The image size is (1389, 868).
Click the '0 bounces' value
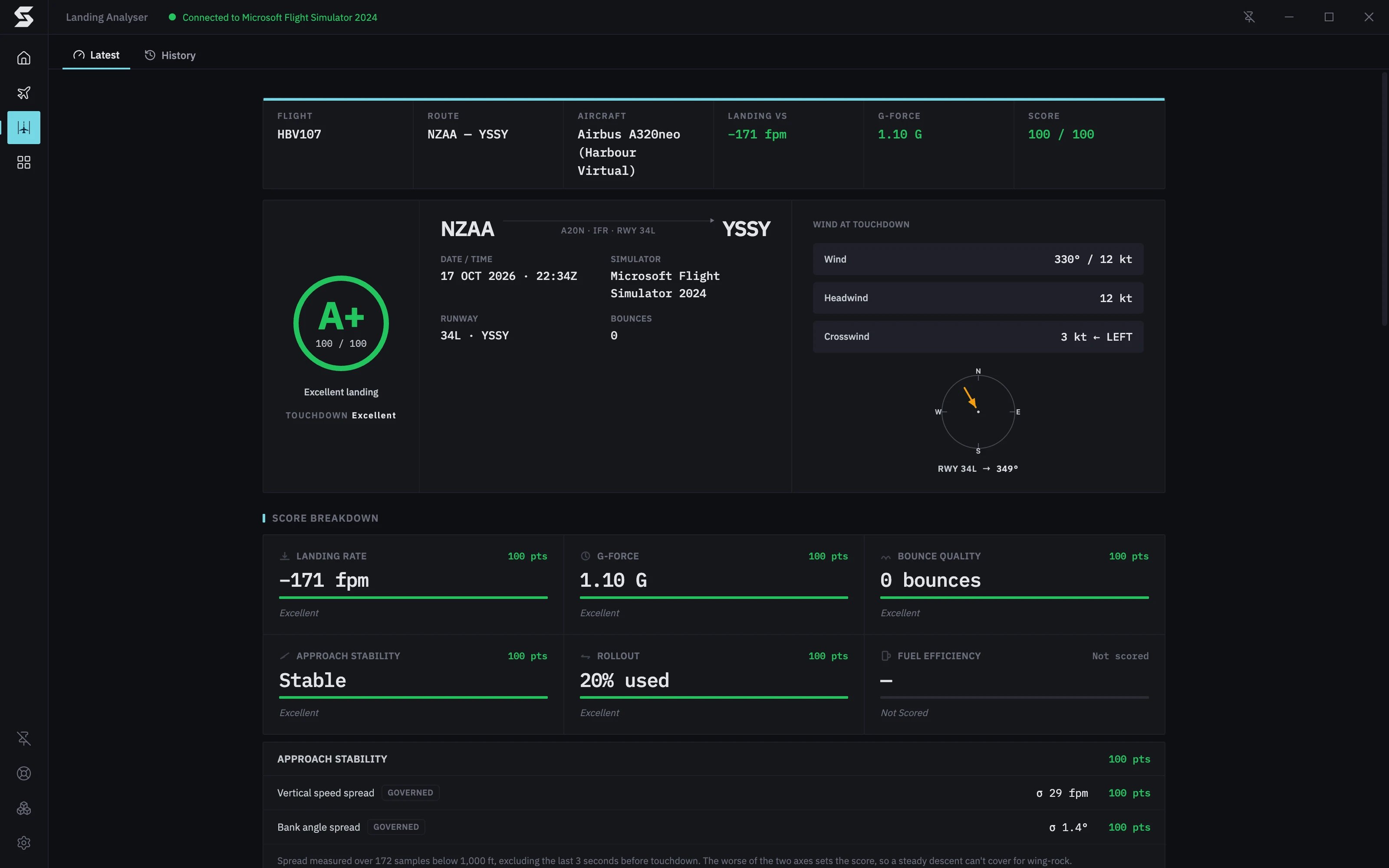coord(930,580)
